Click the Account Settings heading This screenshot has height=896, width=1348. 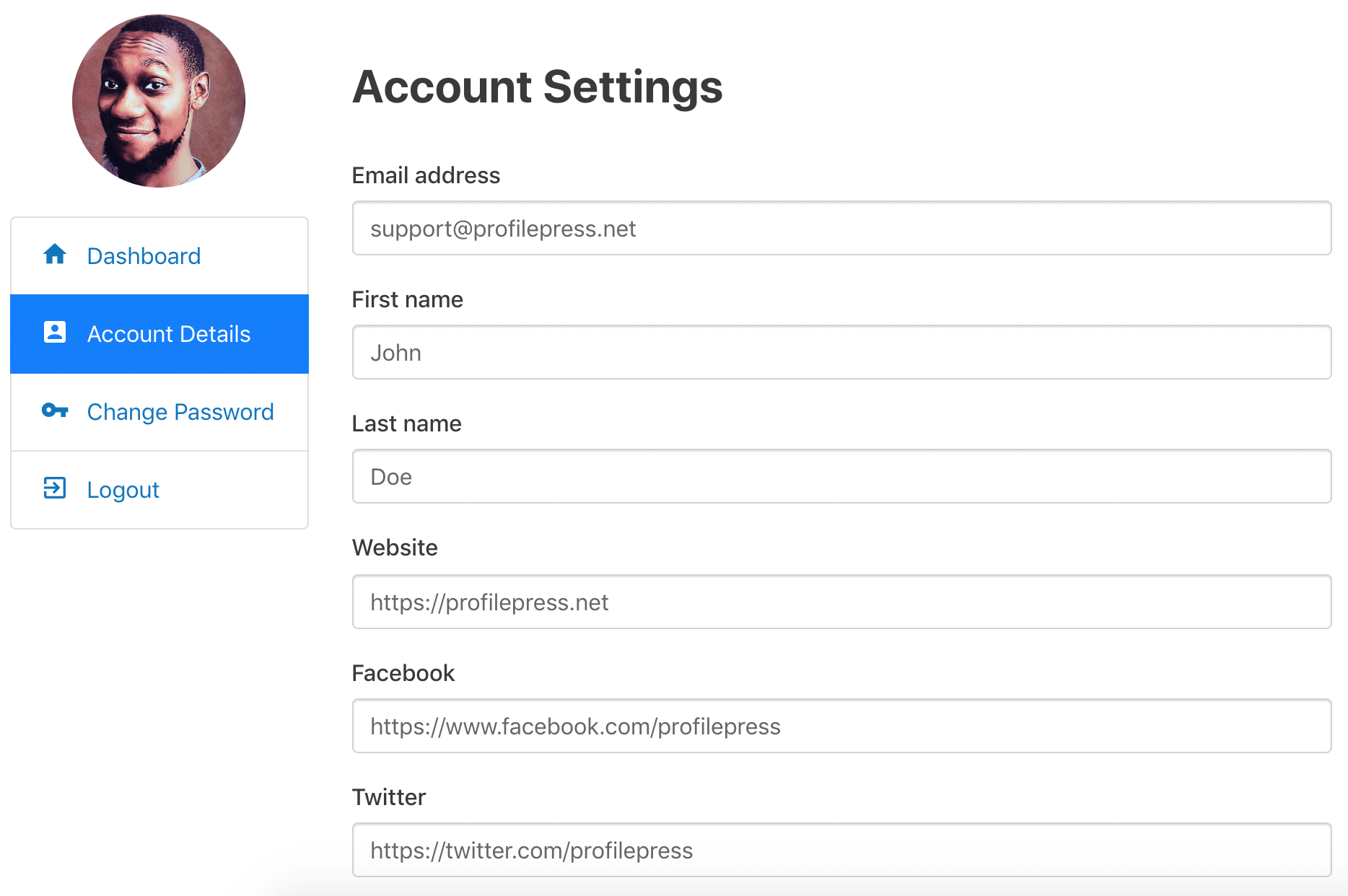tap(538, 87)
